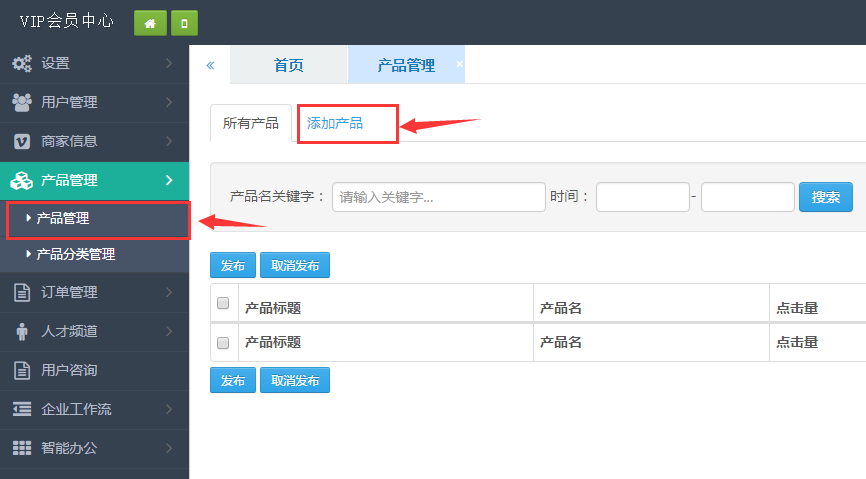Click the document icon beside 订单管理
The width and height of the screenshot is (866, 479).
21,292
